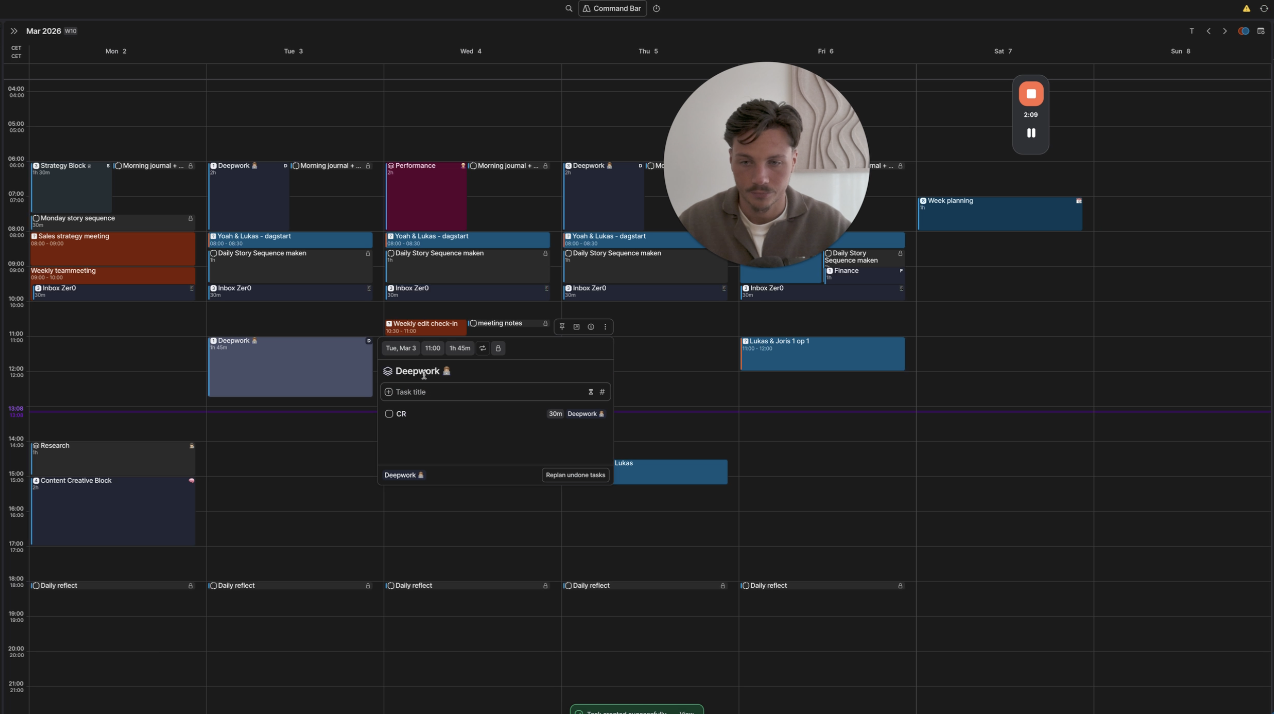Click the yellow warning triangle icon
Screen dimensions: 1274x714
click(x=1246, y=8)
